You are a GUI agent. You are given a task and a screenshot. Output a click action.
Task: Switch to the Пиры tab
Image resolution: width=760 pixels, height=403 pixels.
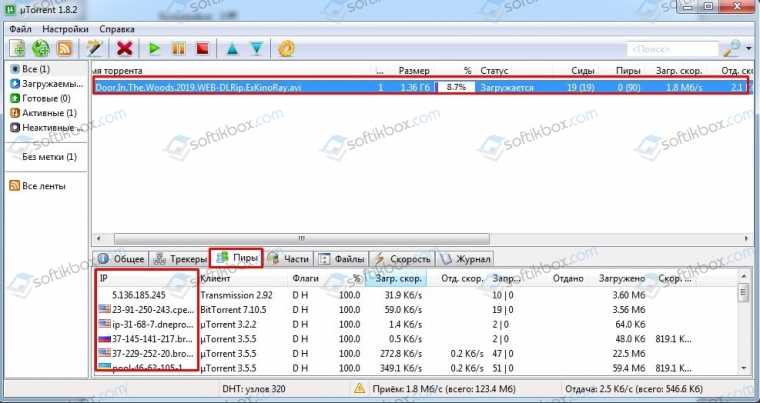coord(237,258)
